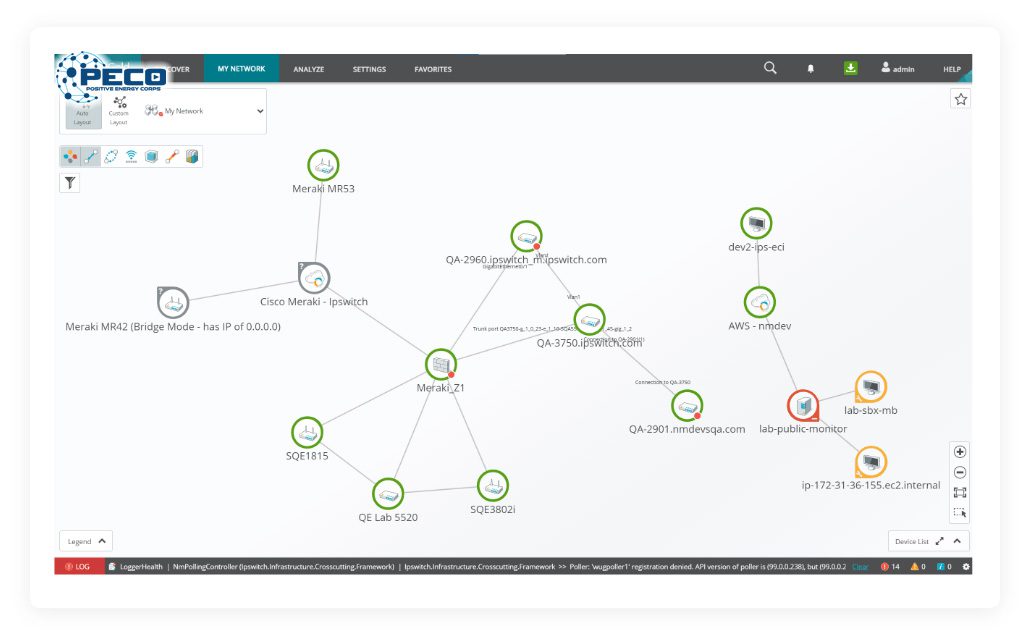
Task: Add map to favorites with star icon
Action: (x=960, y=99)
